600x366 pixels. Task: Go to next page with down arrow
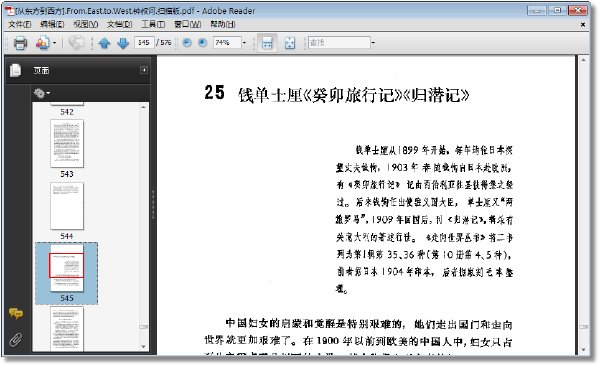coord(122,42)
